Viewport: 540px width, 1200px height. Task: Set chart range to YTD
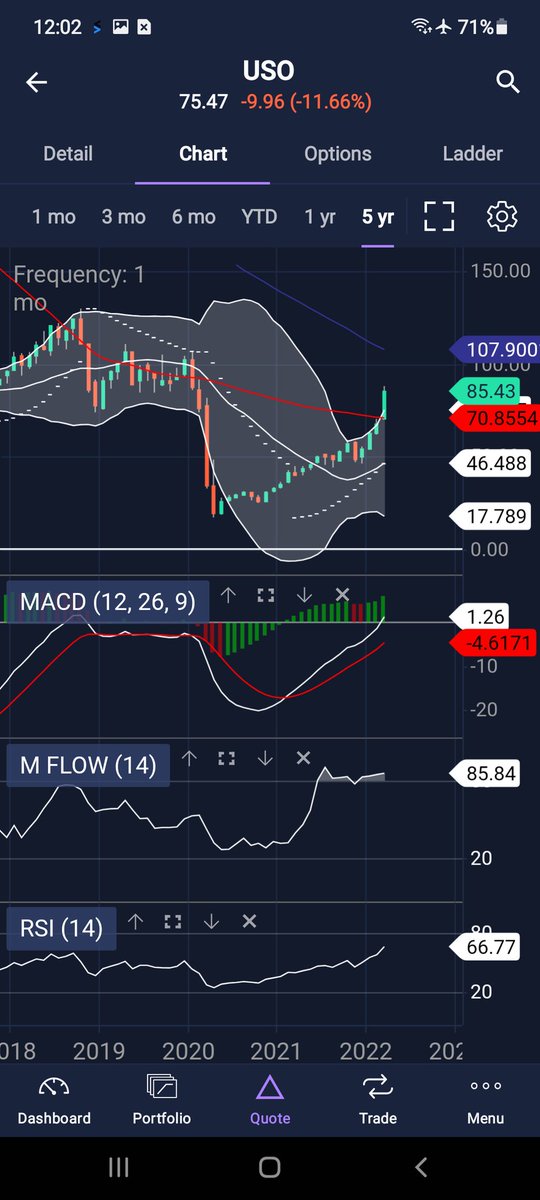pos(259,217)
